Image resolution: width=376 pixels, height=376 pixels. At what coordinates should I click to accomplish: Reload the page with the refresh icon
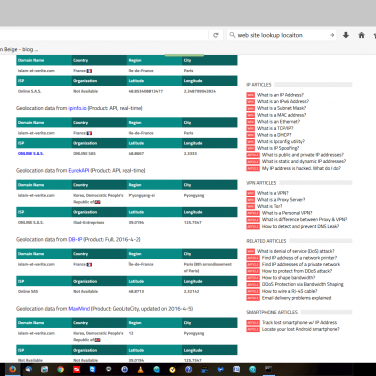[x=216, y=35]
